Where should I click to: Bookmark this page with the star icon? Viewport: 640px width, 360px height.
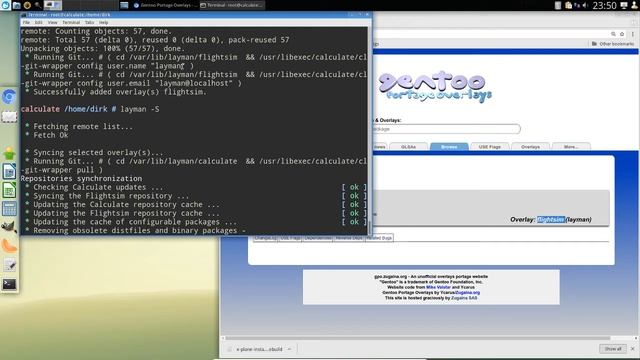[622, 34]
